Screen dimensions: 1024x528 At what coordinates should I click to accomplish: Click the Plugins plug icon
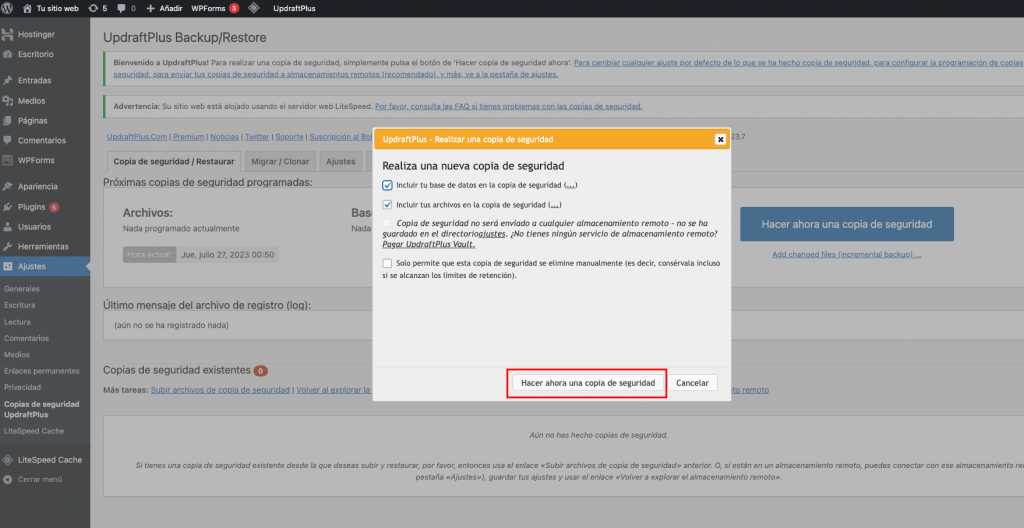click(x=8, y=206)
